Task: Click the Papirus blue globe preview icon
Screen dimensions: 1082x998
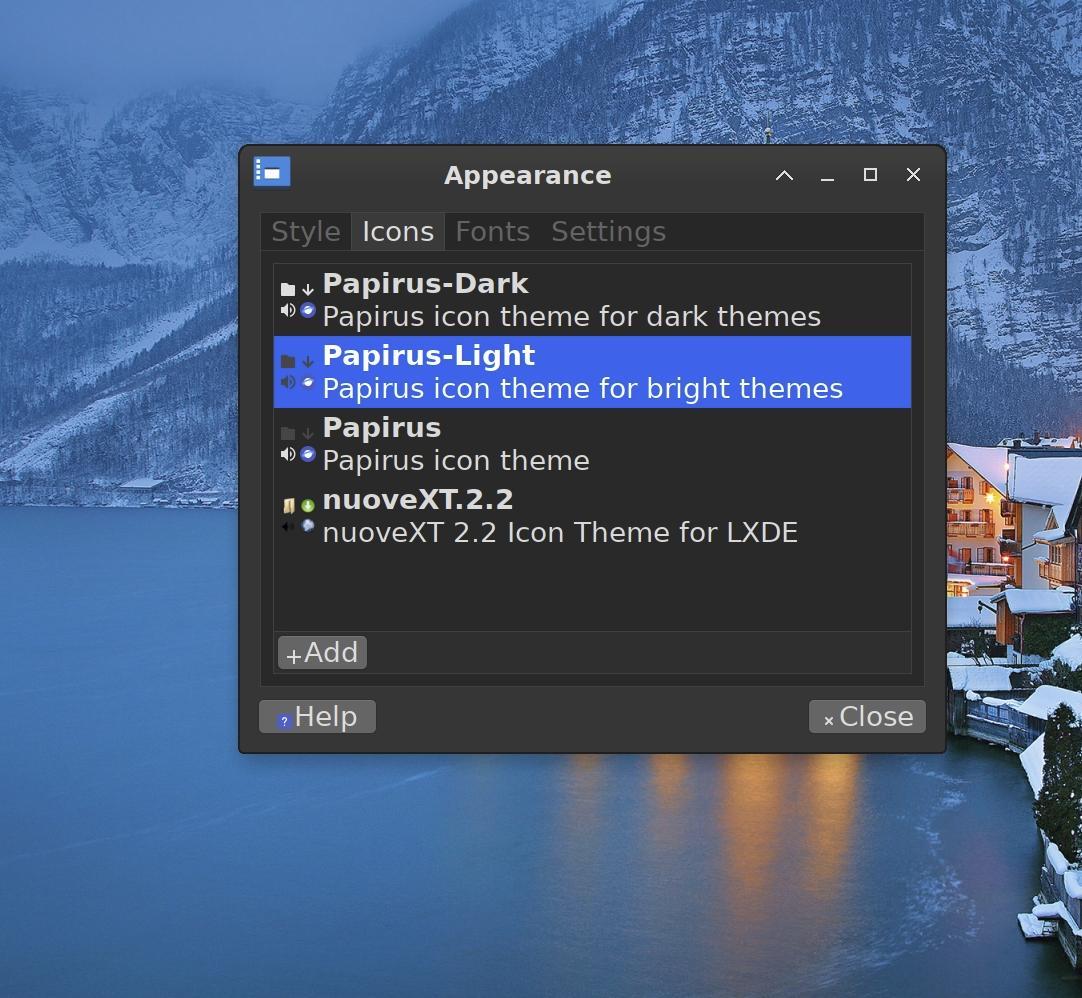Action: 308,454
